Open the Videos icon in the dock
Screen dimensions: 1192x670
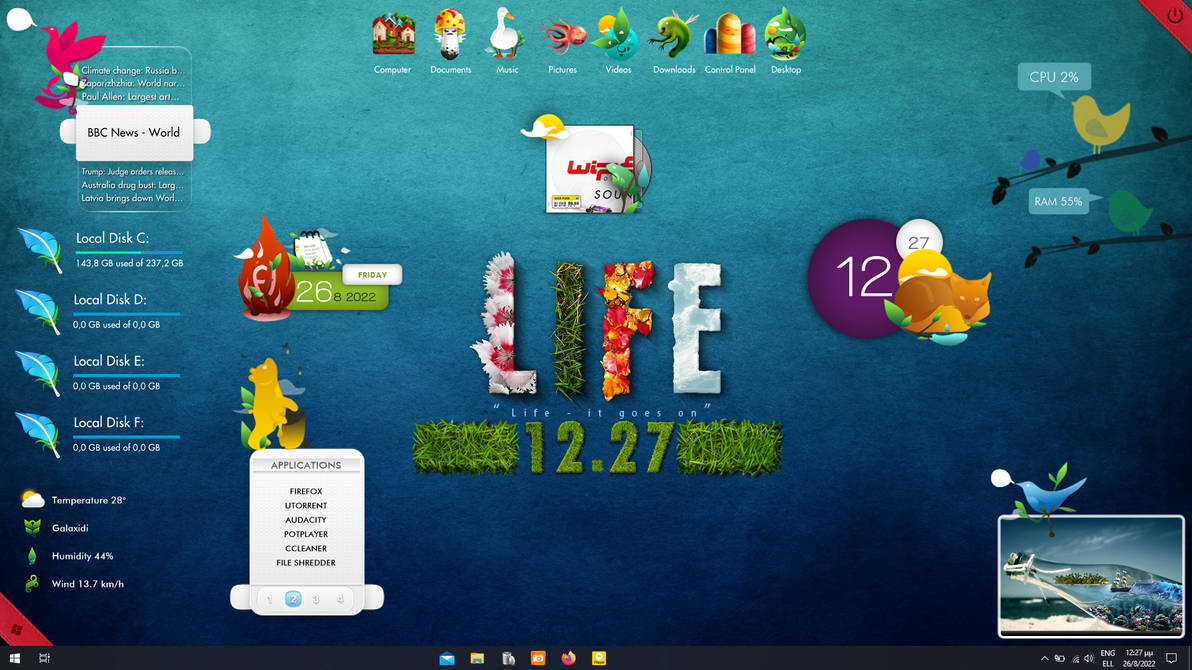[x=617, y=32]
